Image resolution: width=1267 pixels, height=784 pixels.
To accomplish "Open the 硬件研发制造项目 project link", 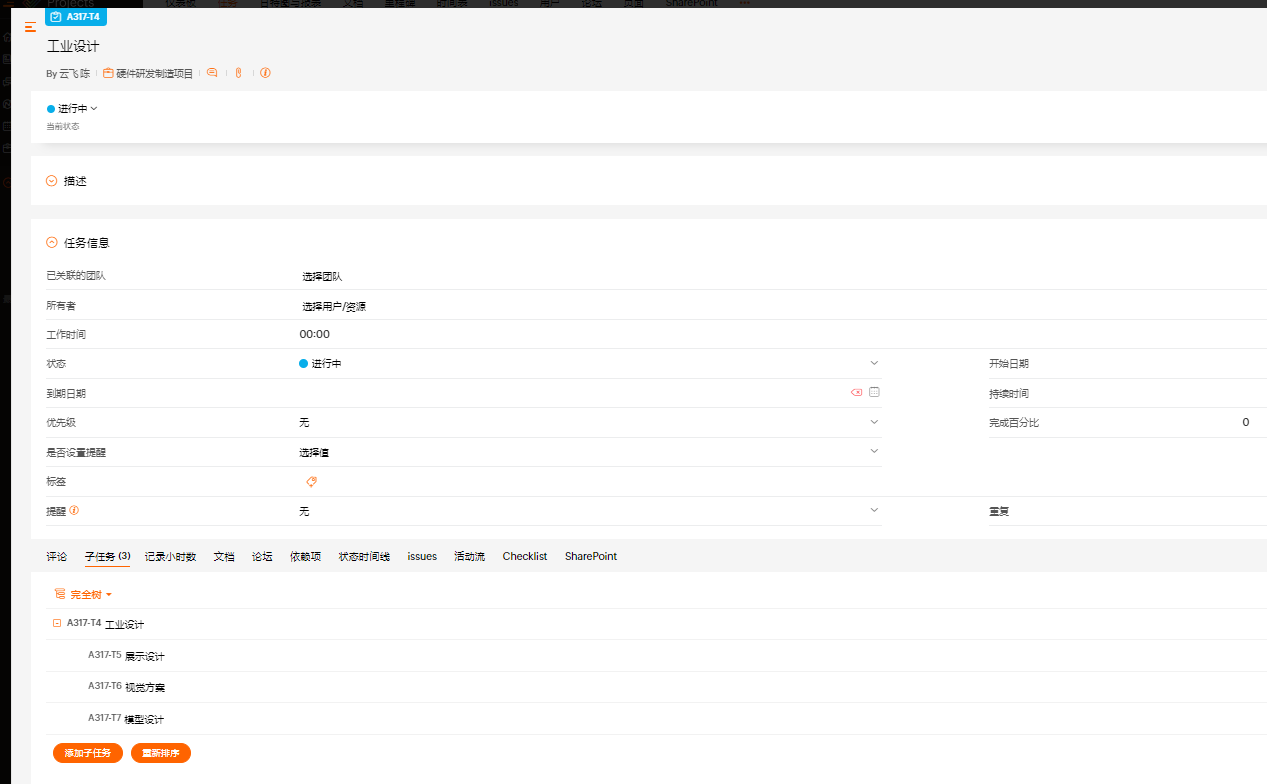I will coord(148,73).
